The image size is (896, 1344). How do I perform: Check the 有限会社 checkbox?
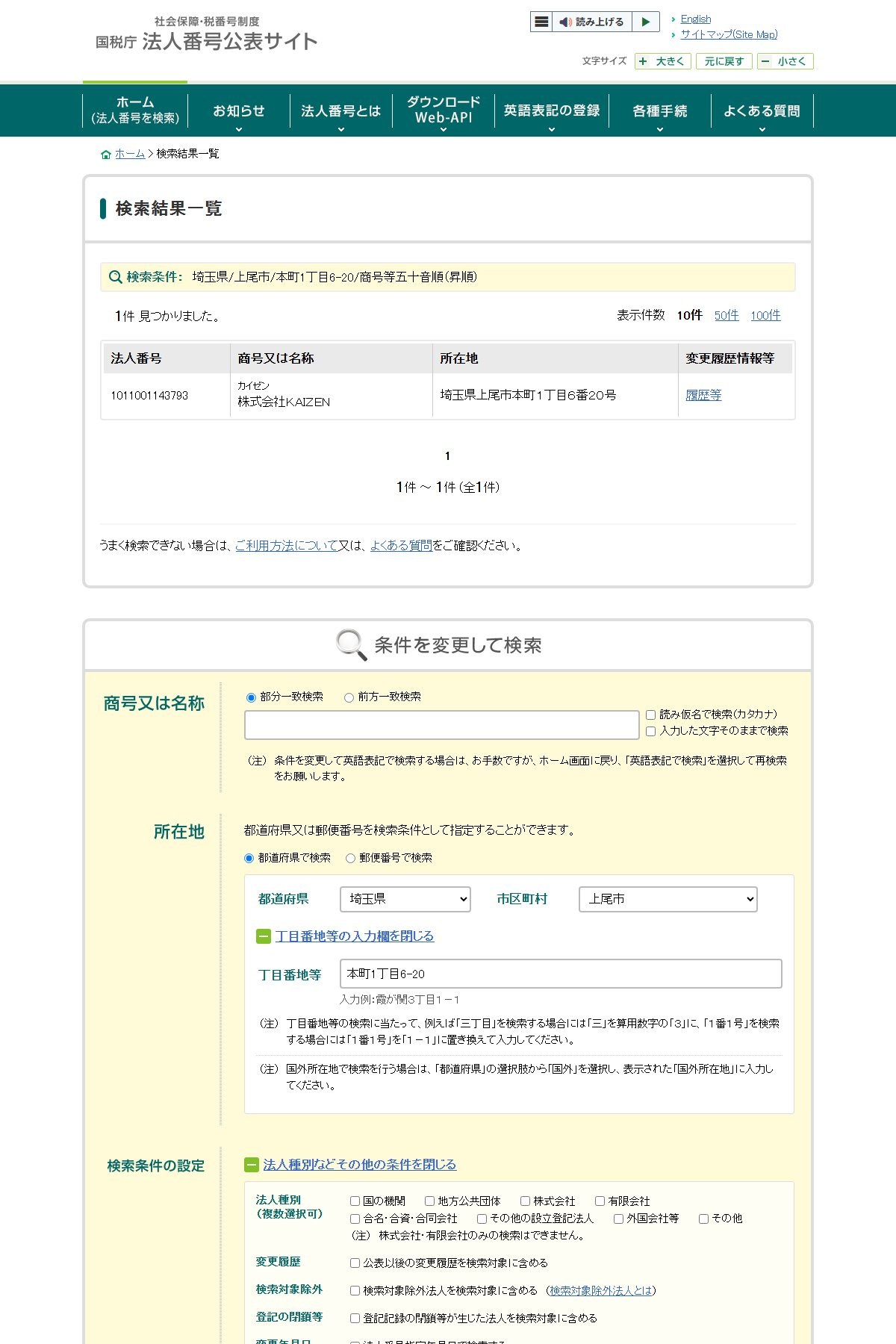point(600,1201)
